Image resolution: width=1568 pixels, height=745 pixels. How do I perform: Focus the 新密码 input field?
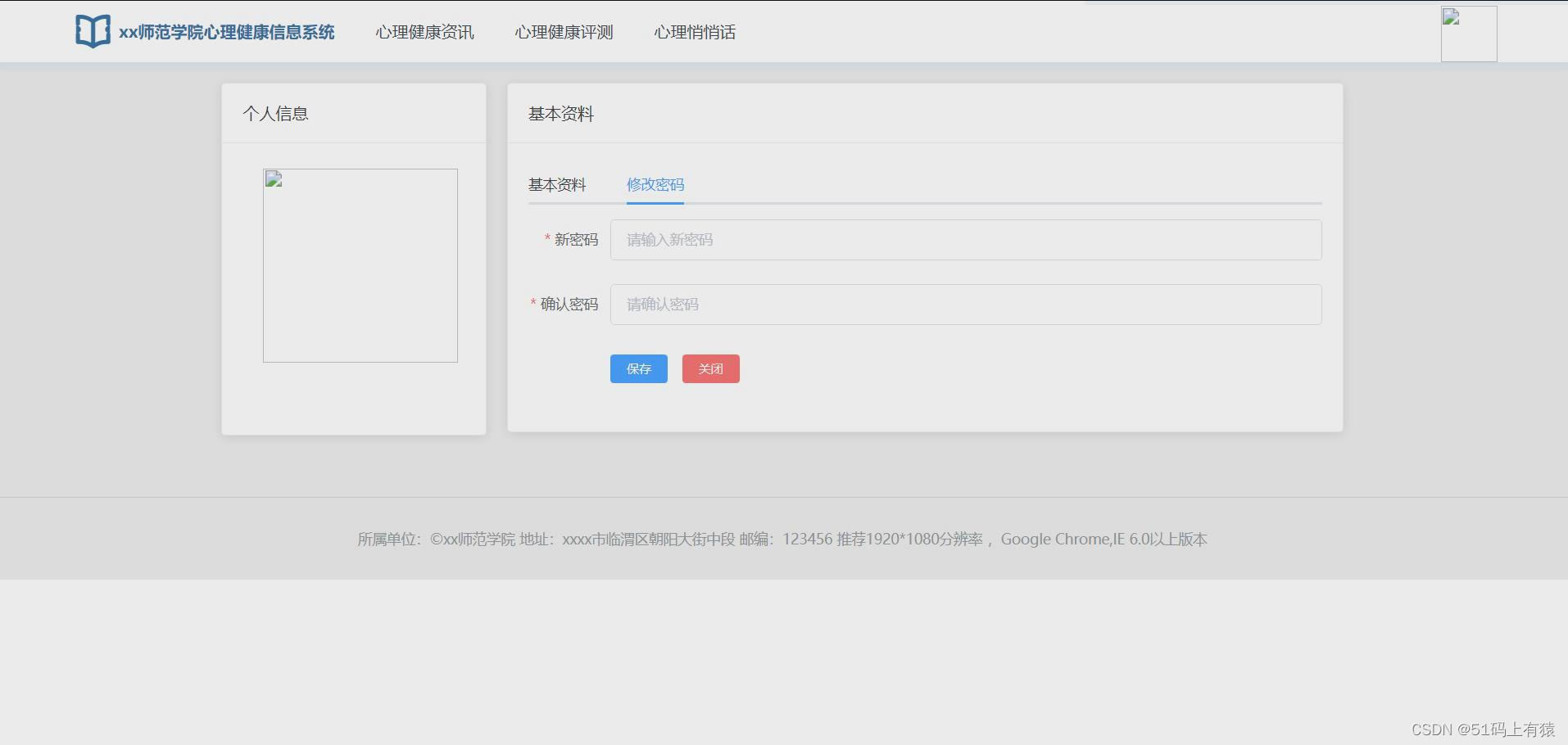click(966, 240)
